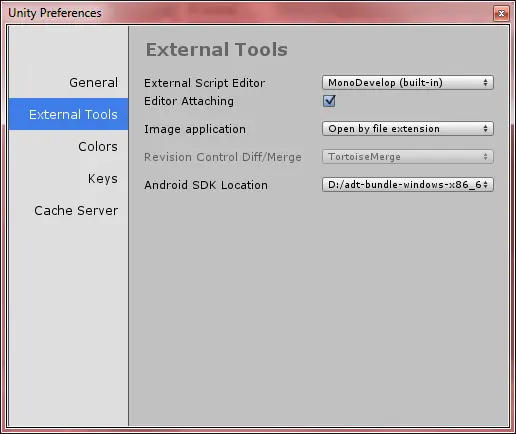Toggle the Editor Attaching checkbox
The width and height of the screenshot is (516, 434).
pos(329,101)
